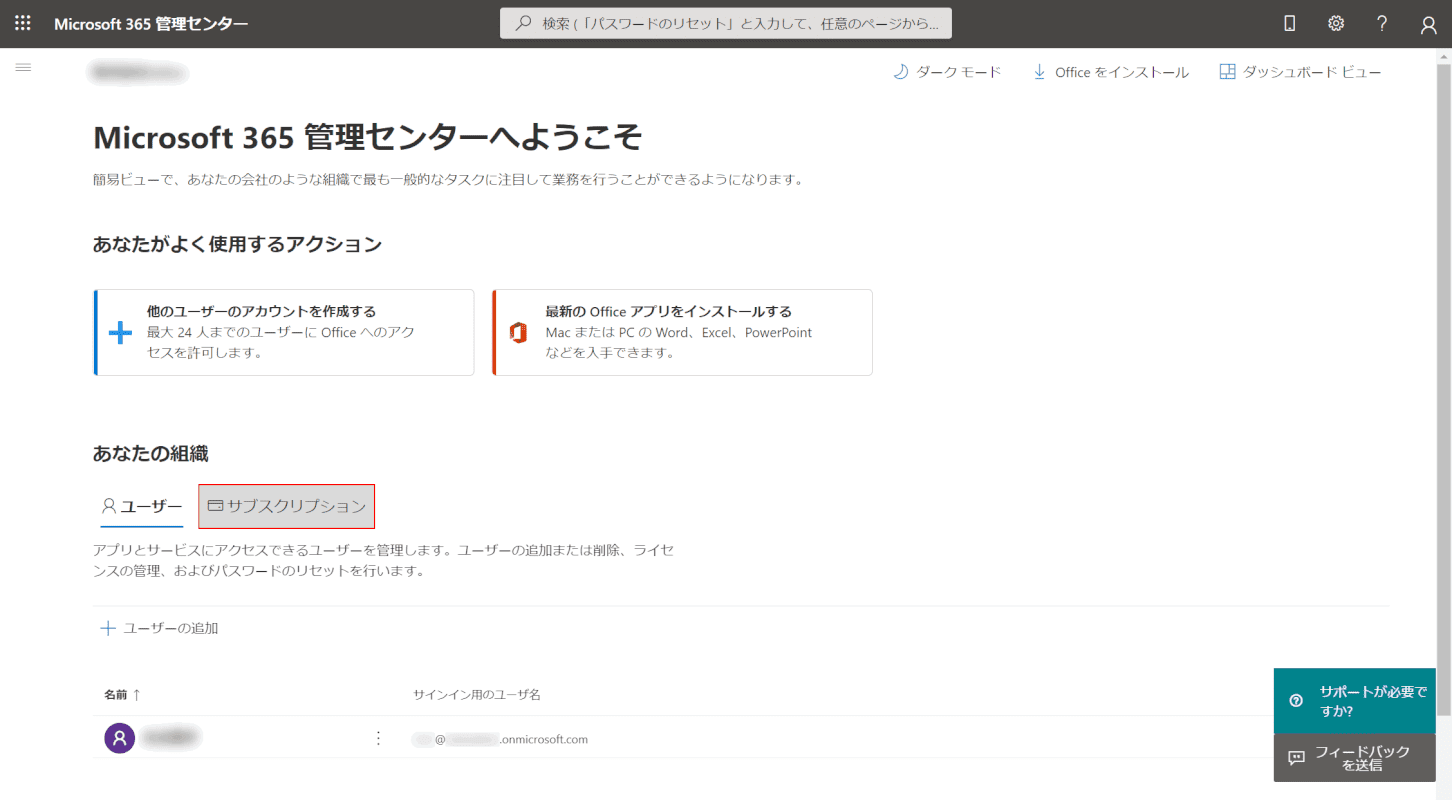Sort by 名前 column header
The height and width of the screenshot is (800, 1452).
click(122, 694)
